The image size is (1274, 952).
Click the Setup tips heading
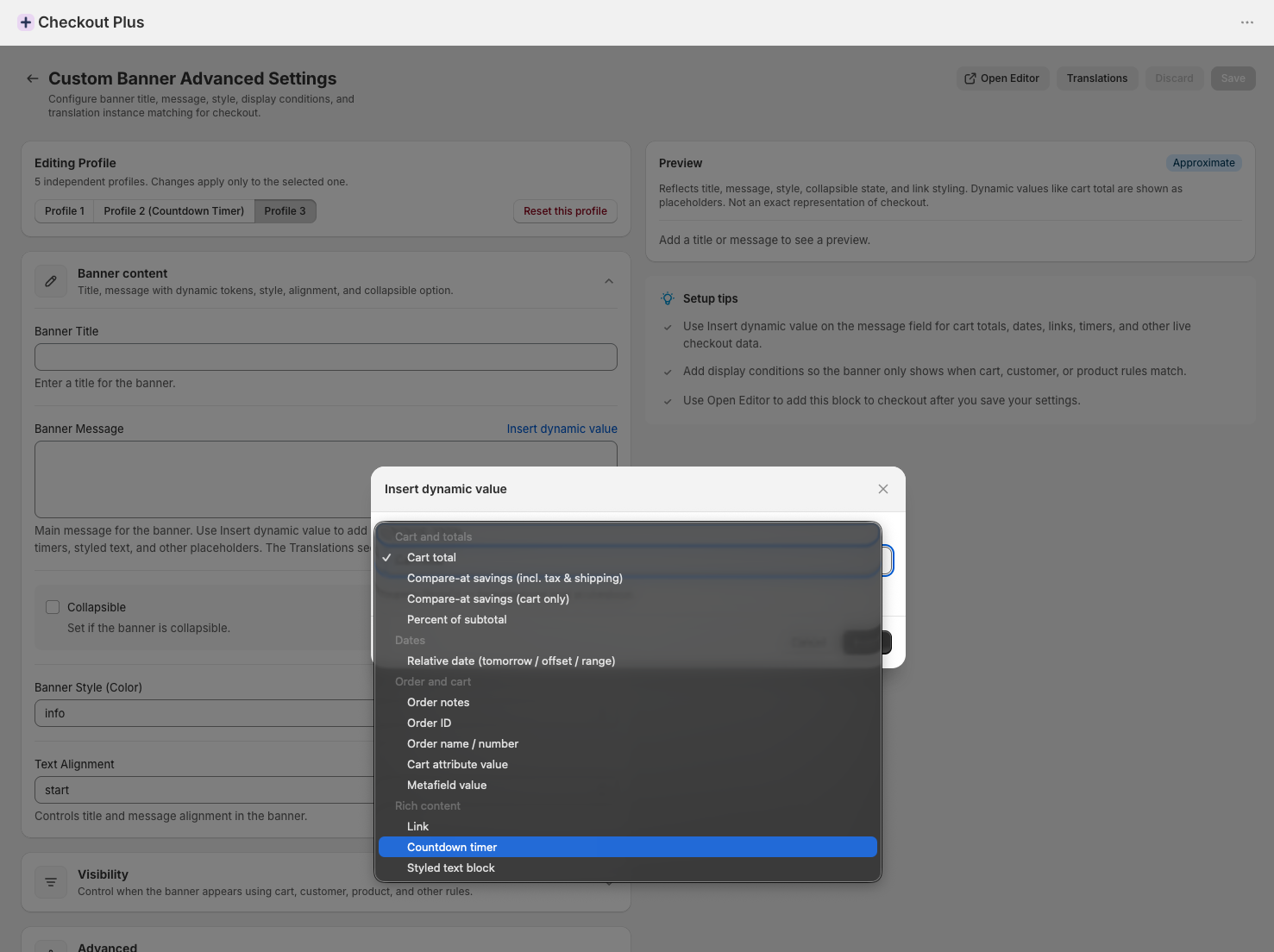tap(711, 298)
